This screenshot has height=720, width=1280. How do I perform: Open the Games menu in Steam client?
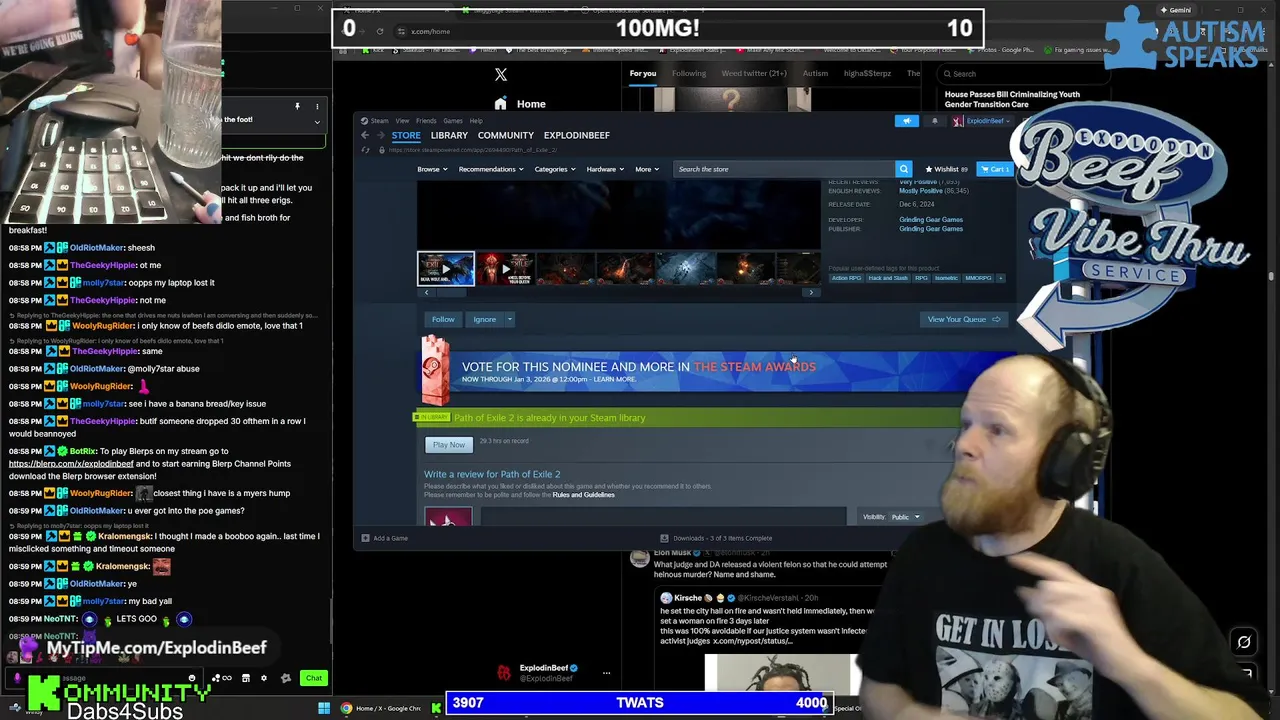pos(453,121)
